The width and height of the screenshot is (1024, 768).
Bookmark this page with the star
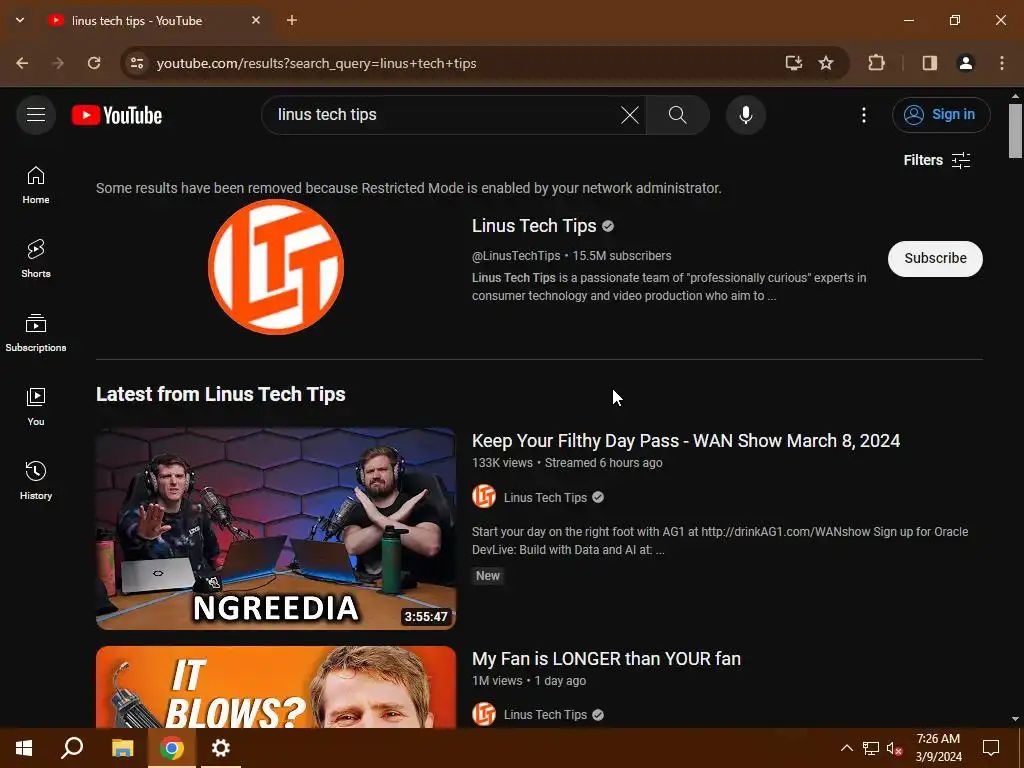[826, 63]
